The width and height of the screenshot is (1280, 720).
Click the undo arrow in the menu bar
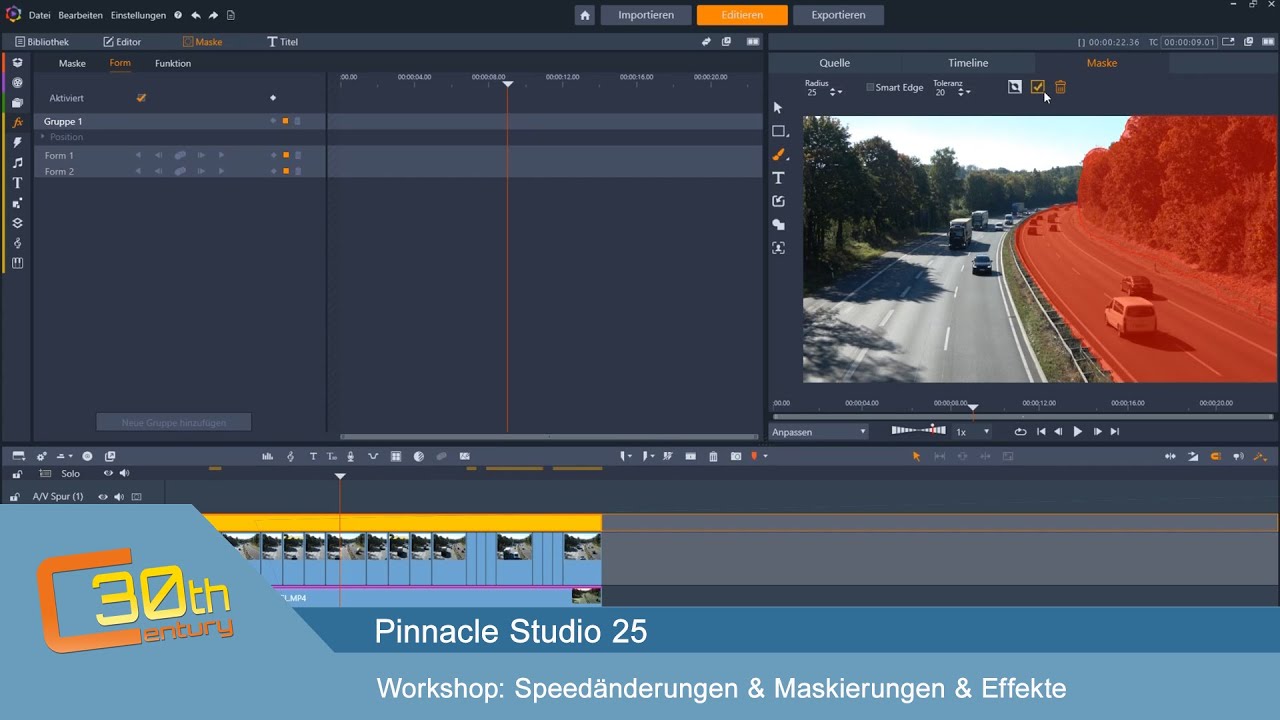pyautogui.click(x=196, y=15)
